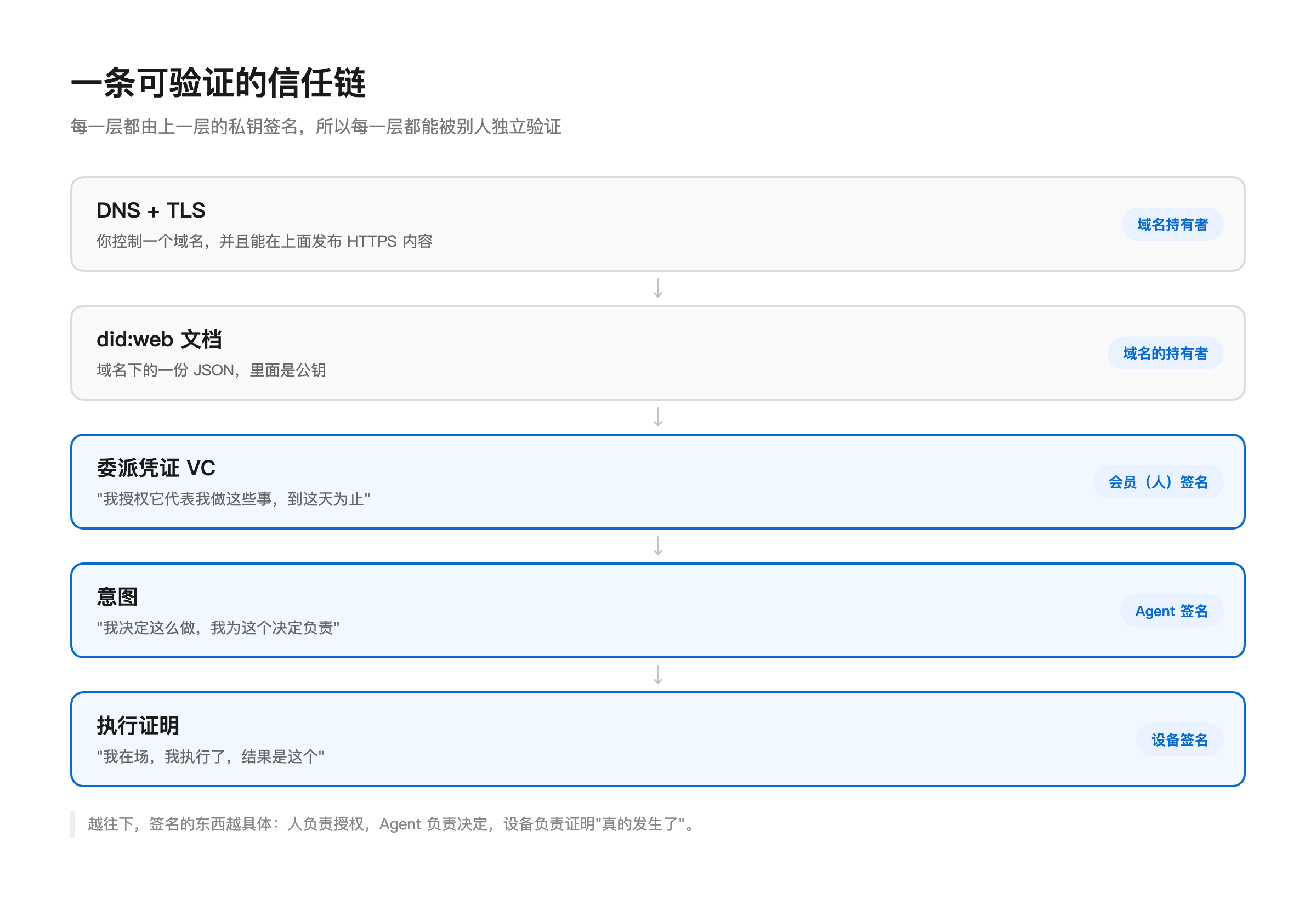Viewport: 1316px width, 899px height.
Task: Click the Agent 签名 badge
Action: pyautogui.click(x=1171, y=611)
